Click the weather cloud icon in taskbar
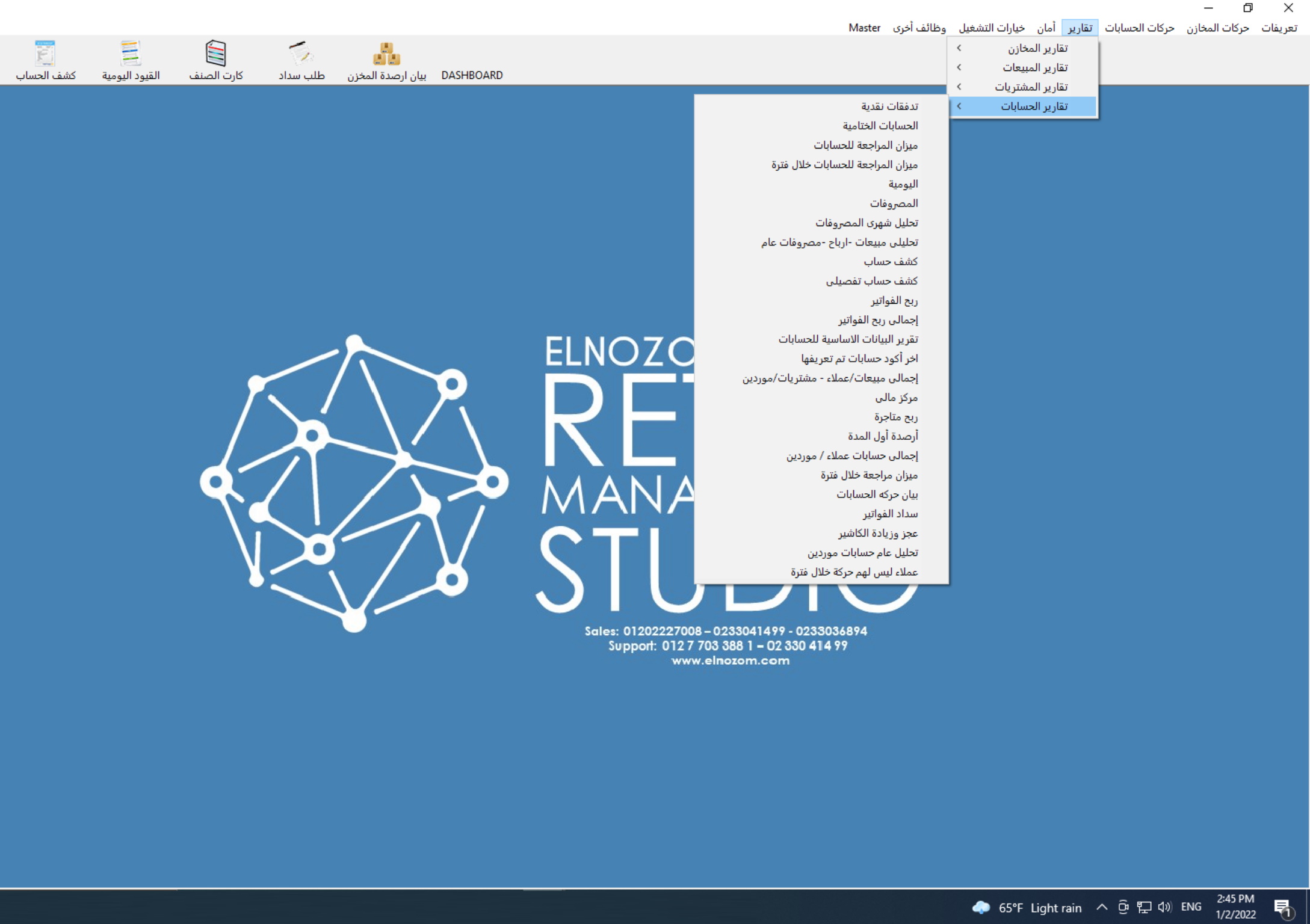Screen dimensions: 1310x924 click(x=981, y=907)
